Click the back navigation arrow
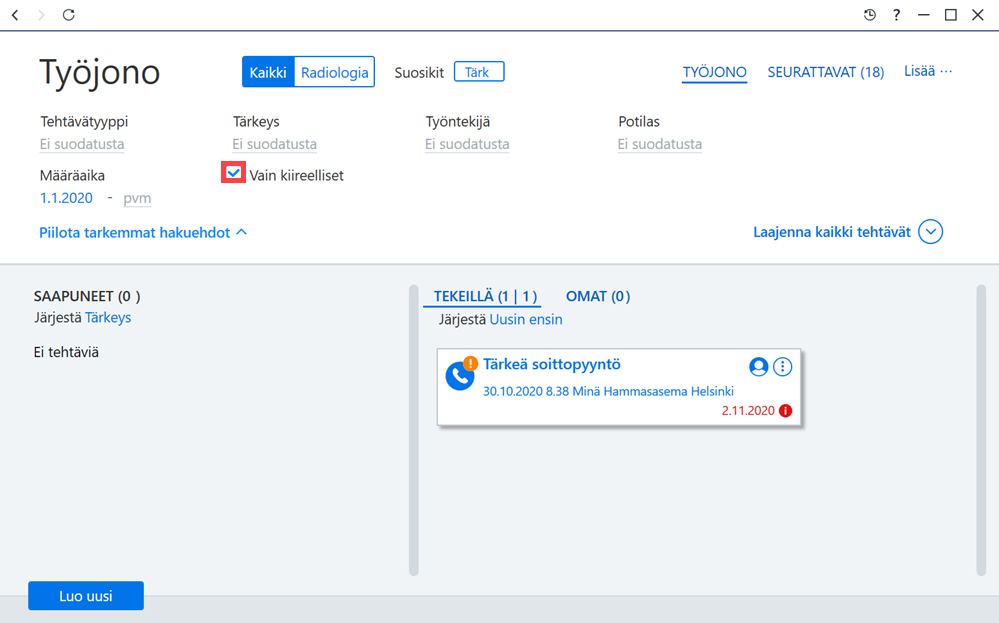Viewport: 999px width, 623px height. [x=15, y=15]
